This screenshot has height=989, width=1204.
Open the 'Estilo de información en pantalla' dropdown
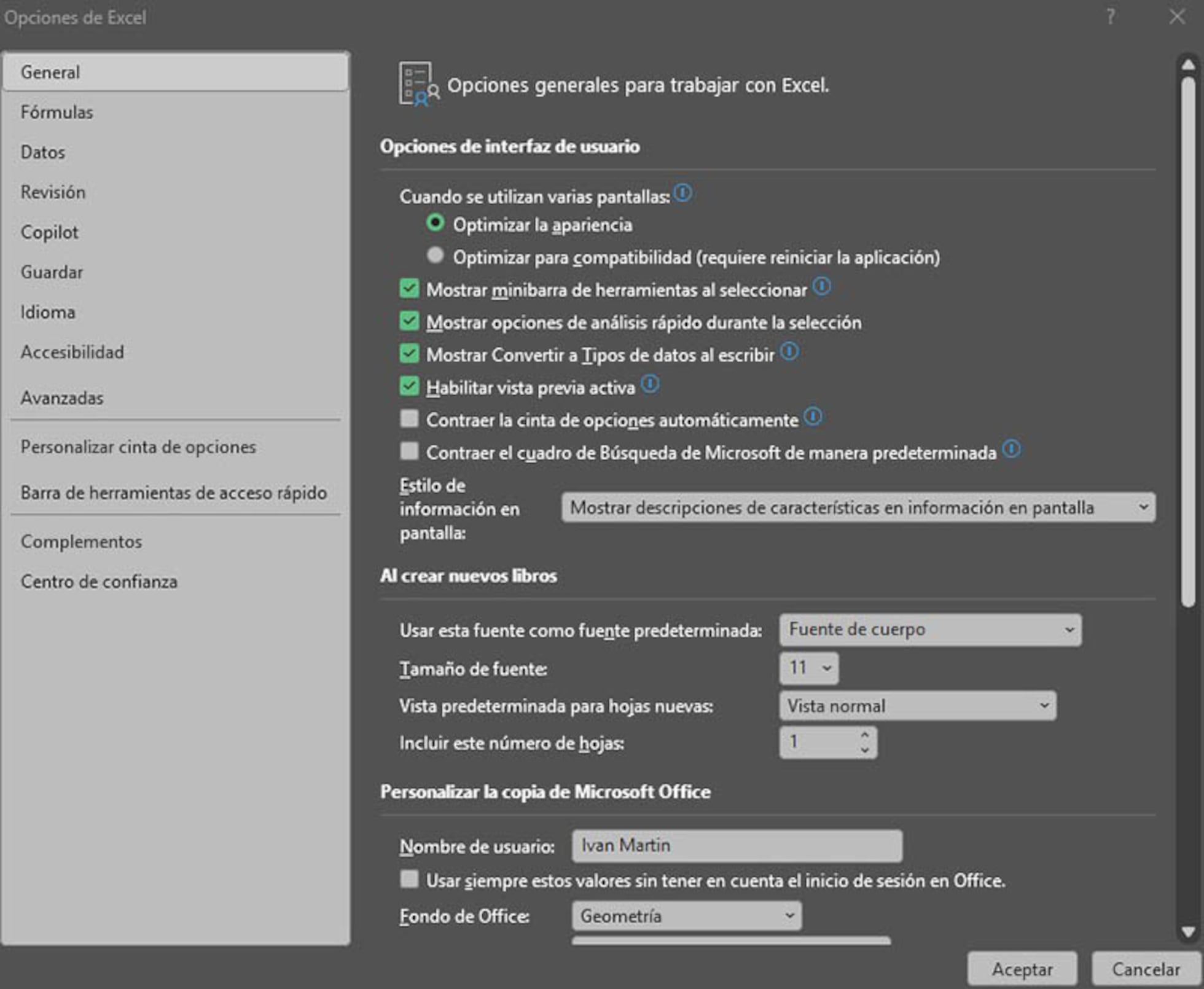click(x=1144, y=507)
